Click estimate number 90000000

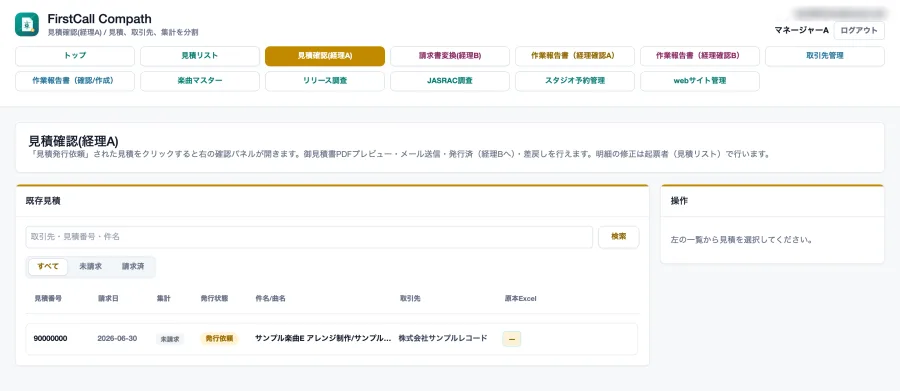[51, 339]
